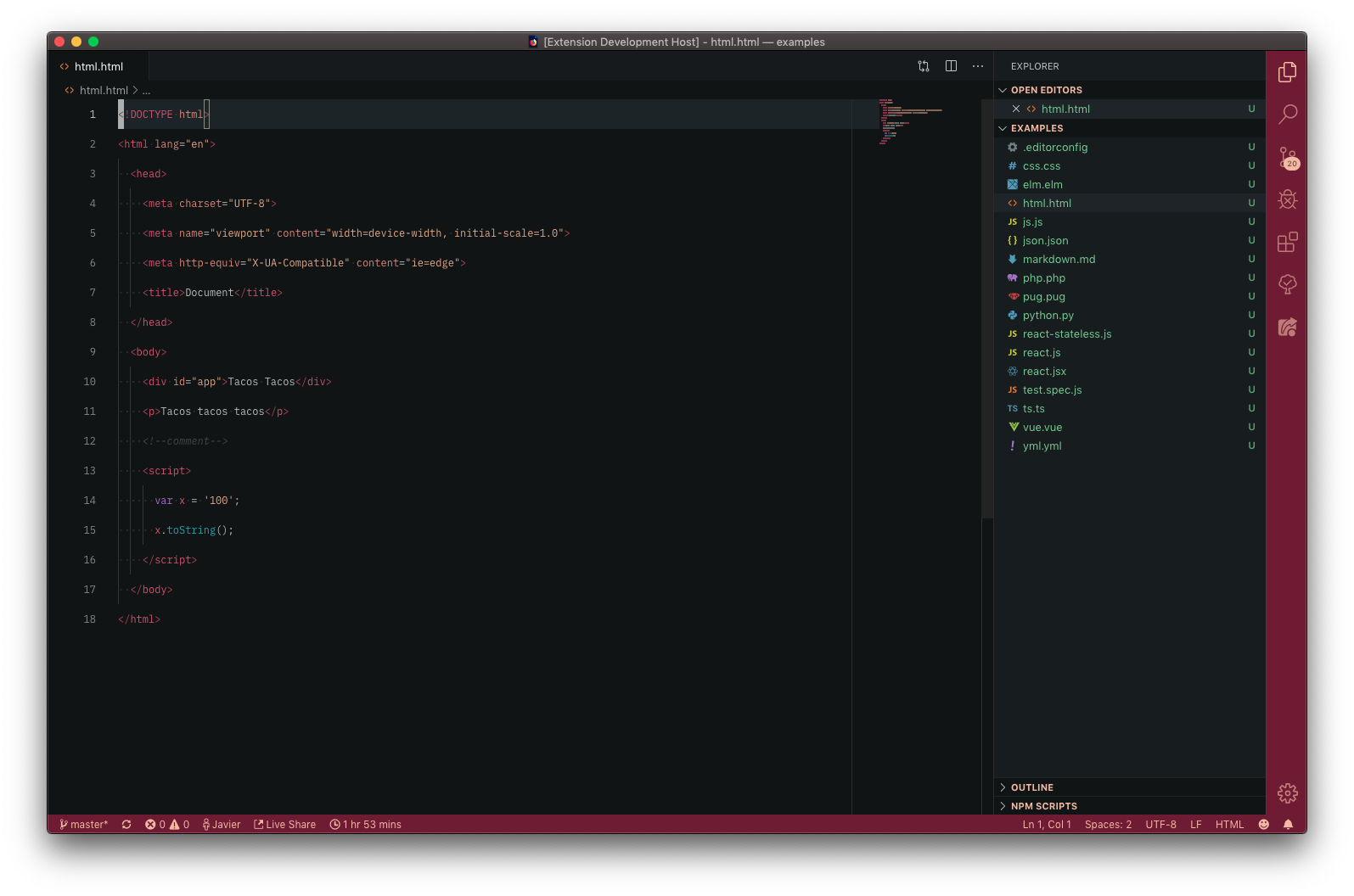Change the UTF-8 encoding selector
1354x896 pixels.
1160,825
